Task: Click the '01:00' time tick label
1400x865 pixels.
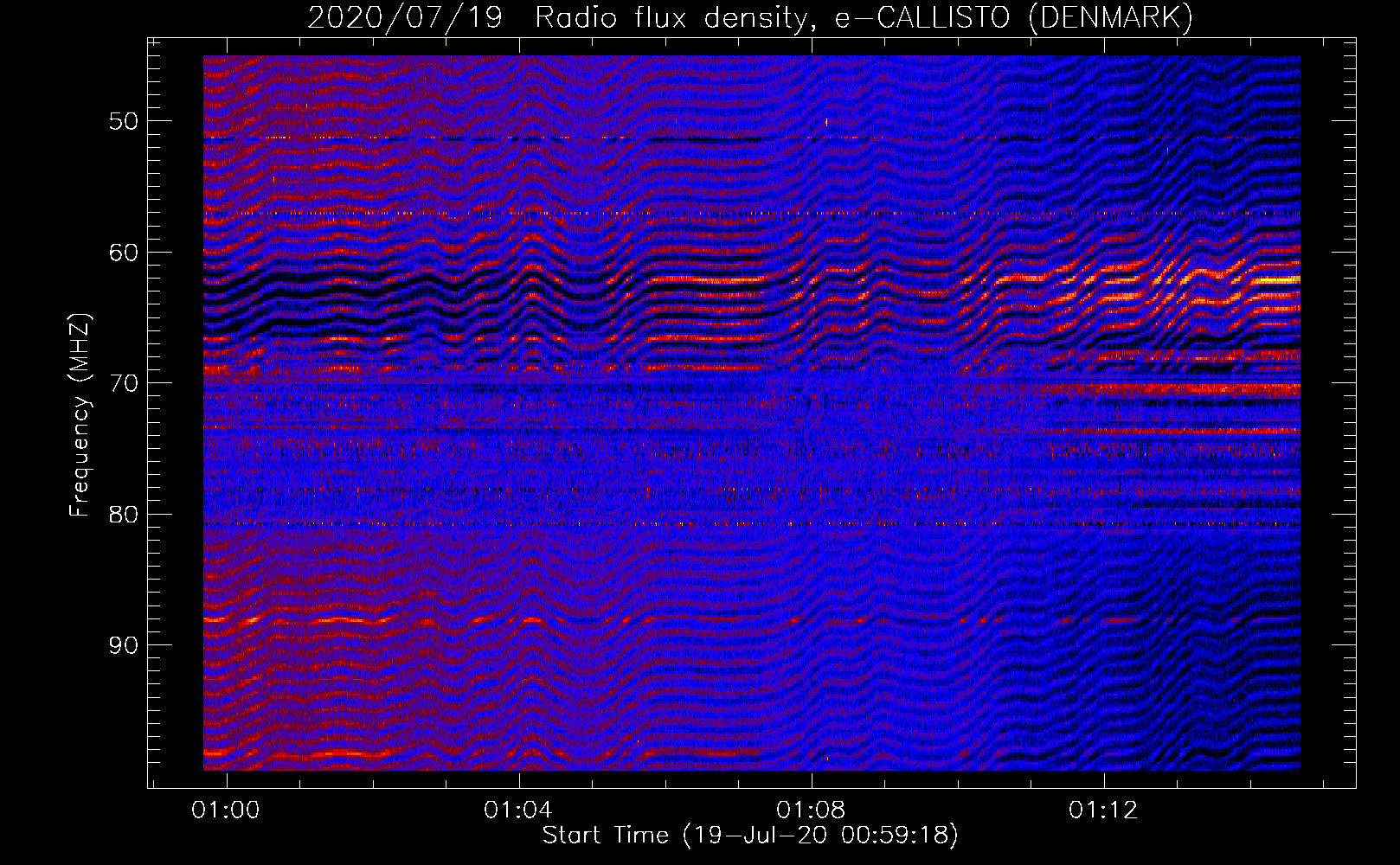Action: tap(226, 811)
